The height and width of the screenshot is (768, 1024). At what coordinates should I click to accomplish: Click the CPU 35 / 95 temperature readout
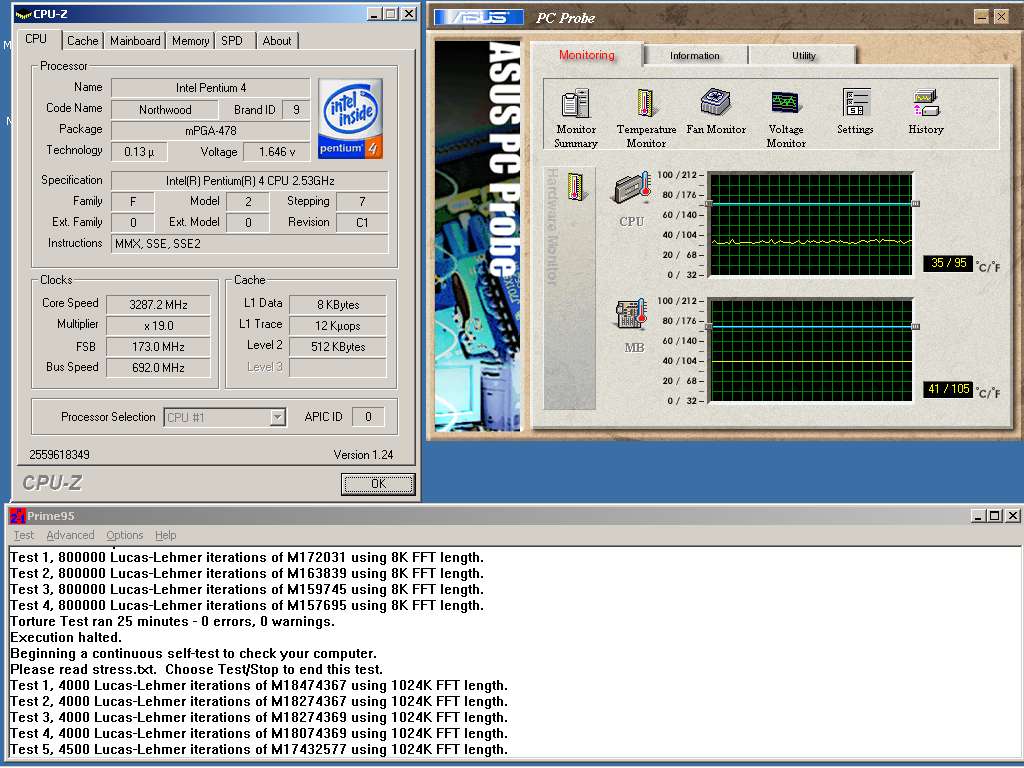948,263
